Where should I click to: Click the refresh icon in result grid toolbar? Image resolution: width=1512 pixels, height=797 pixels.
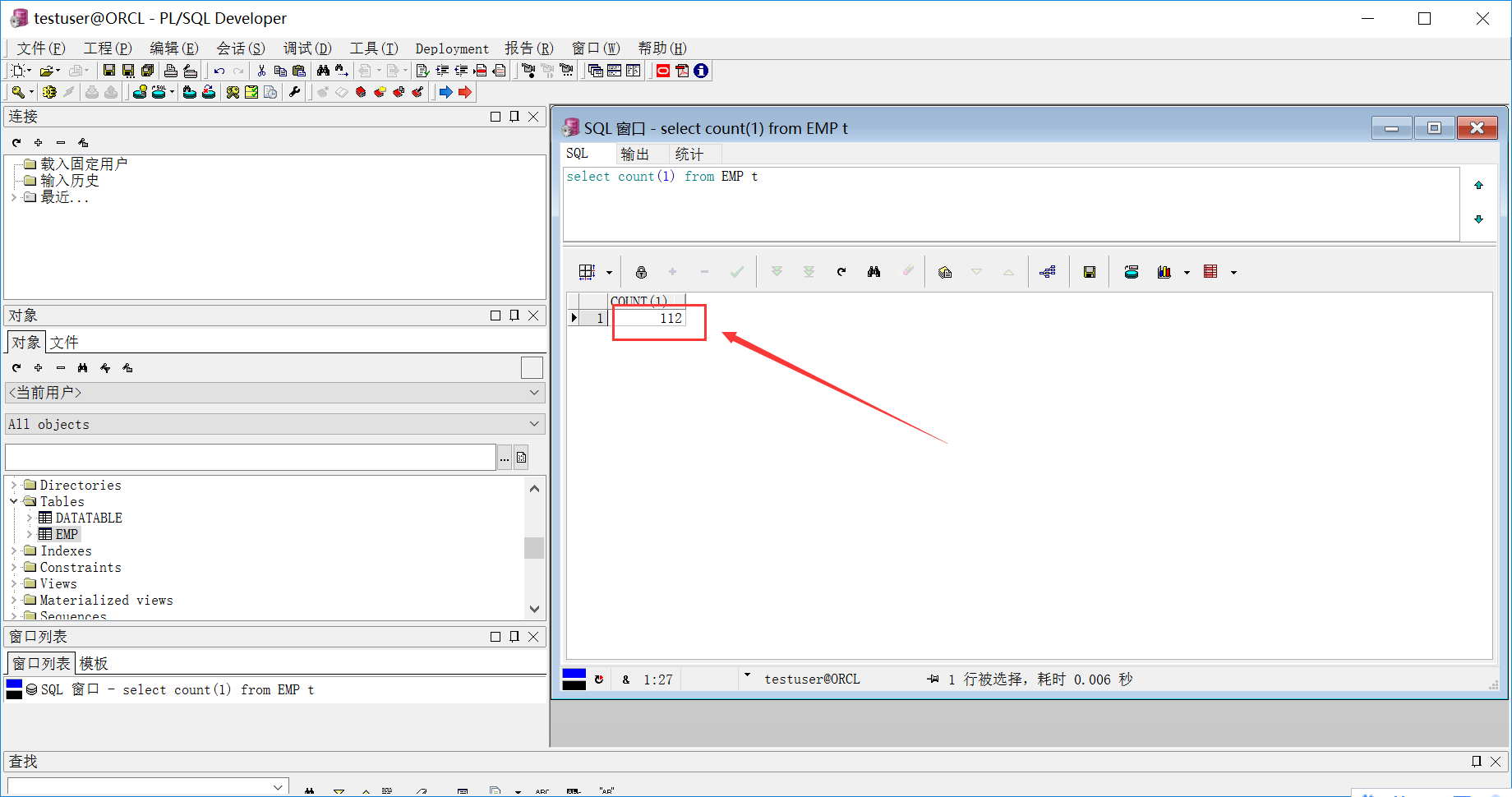[841, 272]
